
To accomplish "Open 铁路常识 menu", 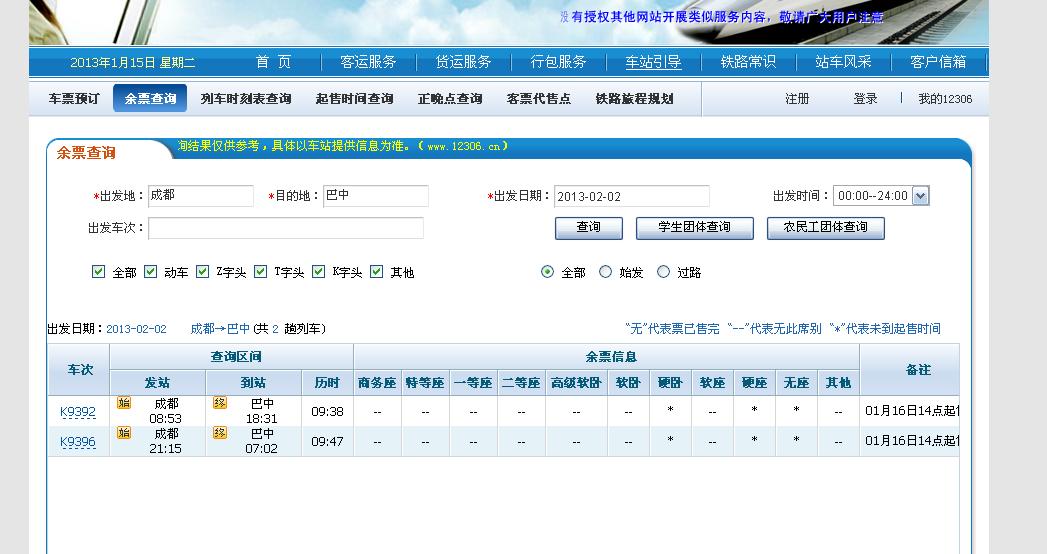I will 748,62.
